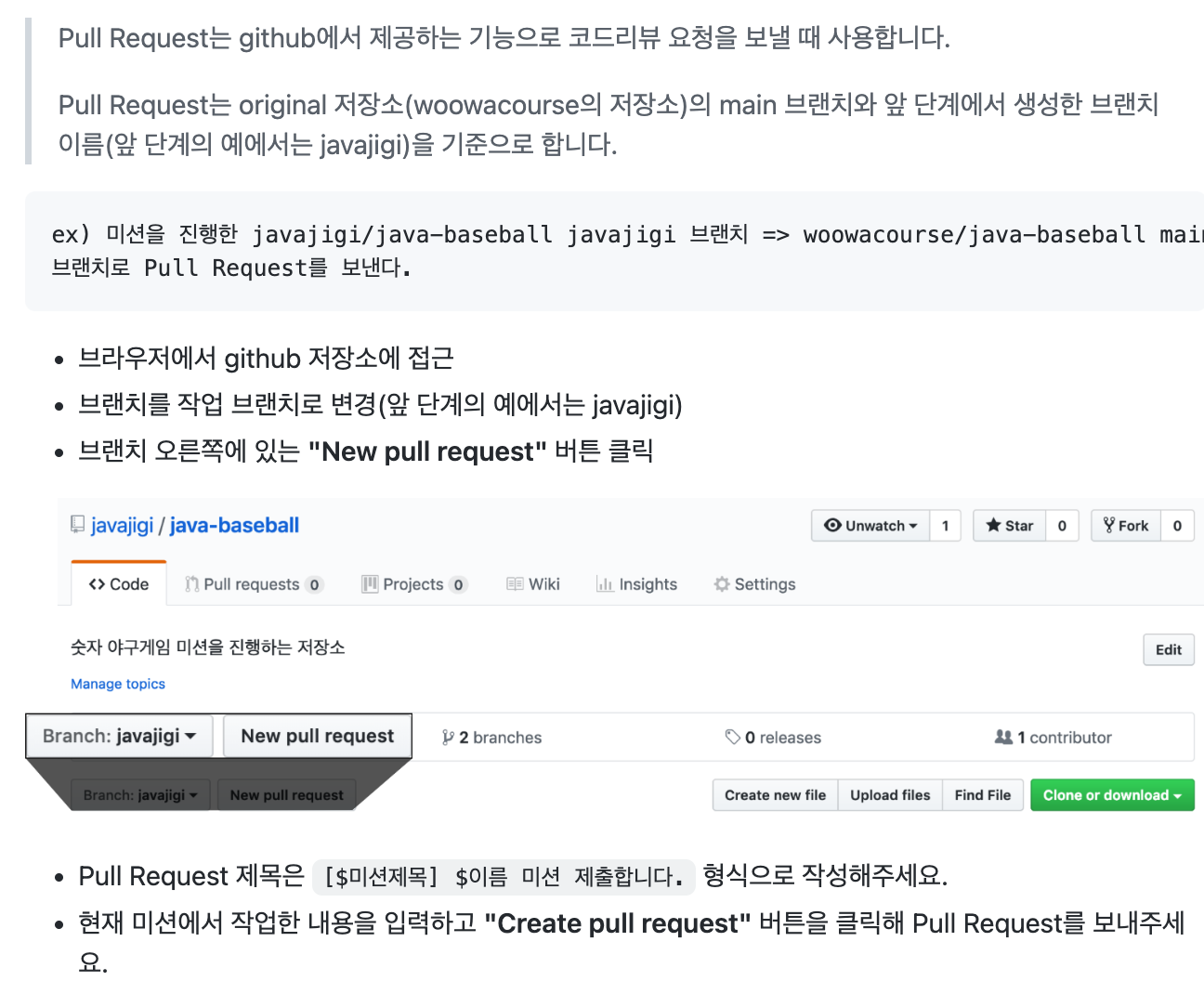
Task: Click the eye icon in the Unwatch button
Action: click(x=832, y=525)
